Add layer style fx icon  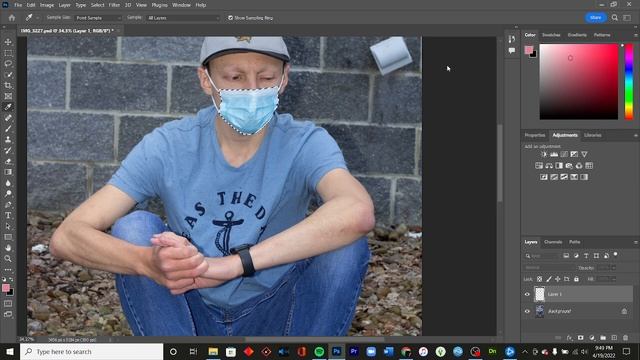[x=570, y=338]
